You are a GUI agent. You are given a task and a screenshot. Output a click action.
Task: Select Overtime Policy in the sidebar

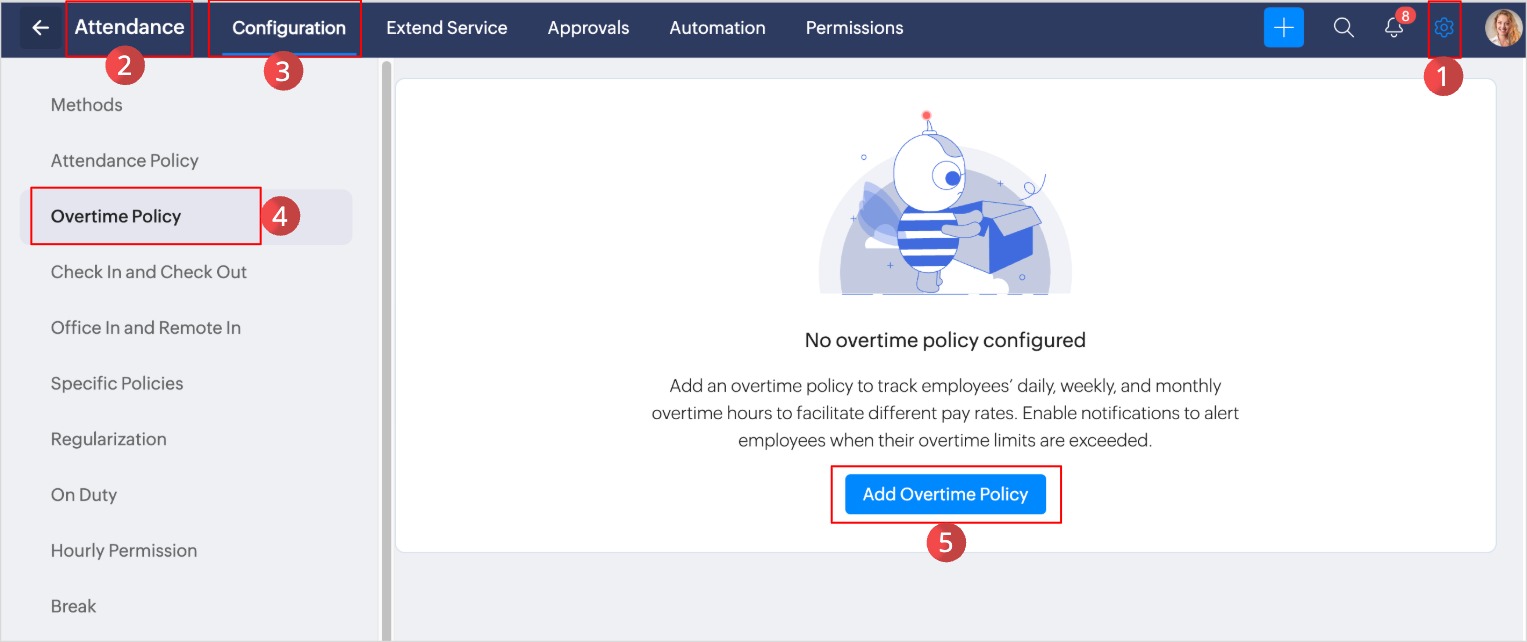click(186, 217)
